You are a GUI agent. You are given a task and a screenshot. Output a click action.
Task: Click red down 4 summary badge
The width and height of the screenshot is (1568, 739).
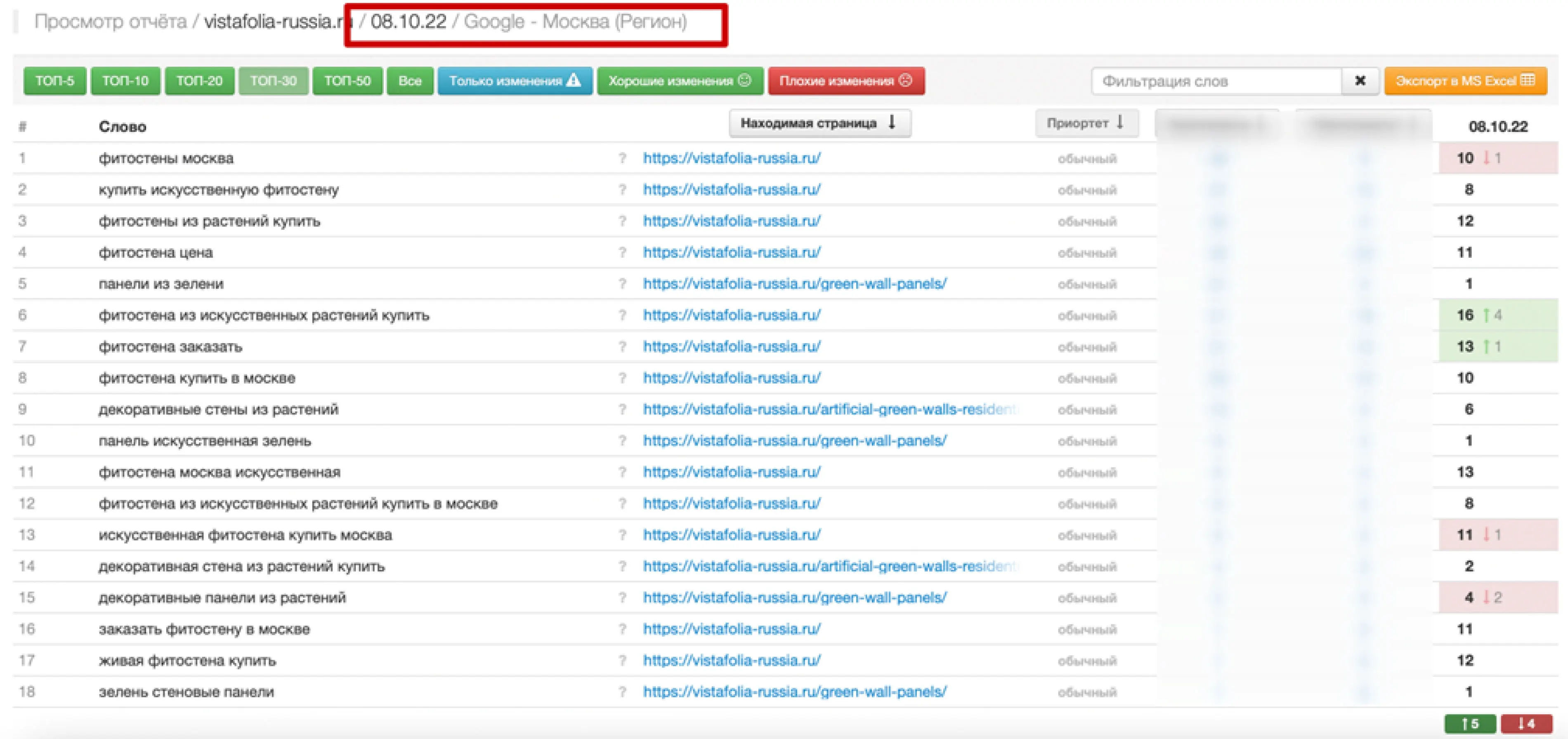(1526, 723)
